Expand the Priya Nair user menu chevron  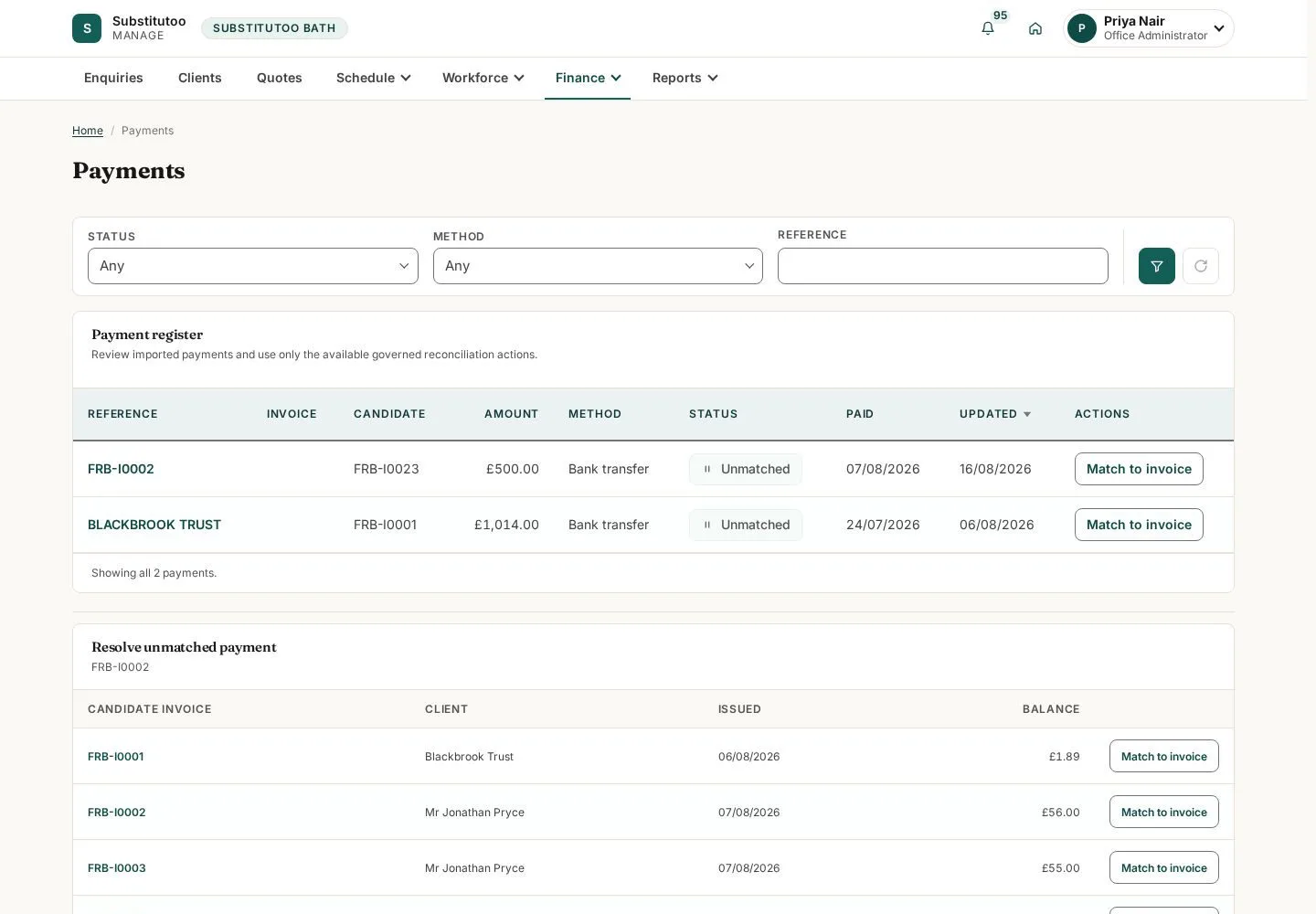tap(1219, 28)
